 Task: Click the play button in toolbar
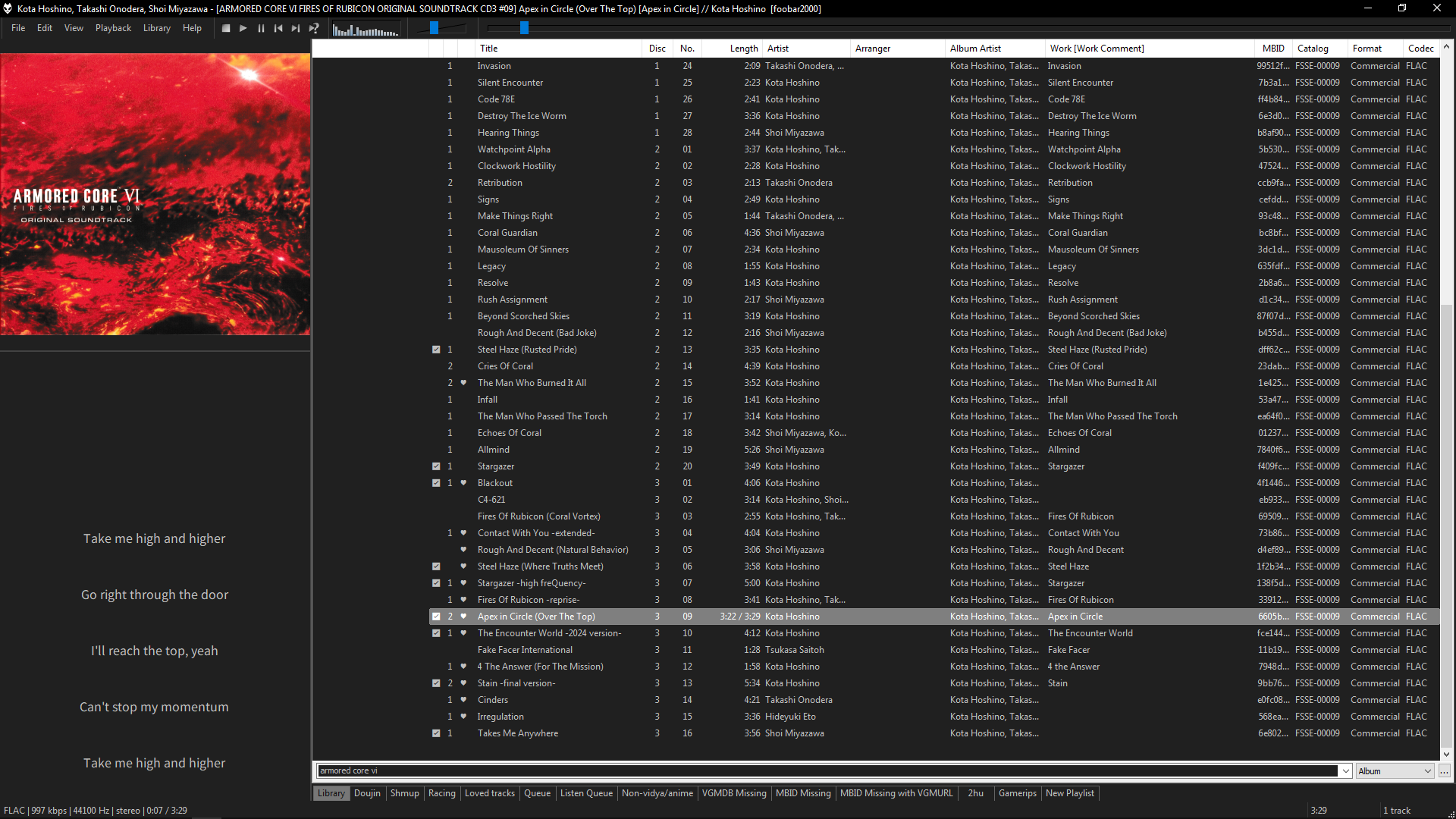(x=243, y=28)
